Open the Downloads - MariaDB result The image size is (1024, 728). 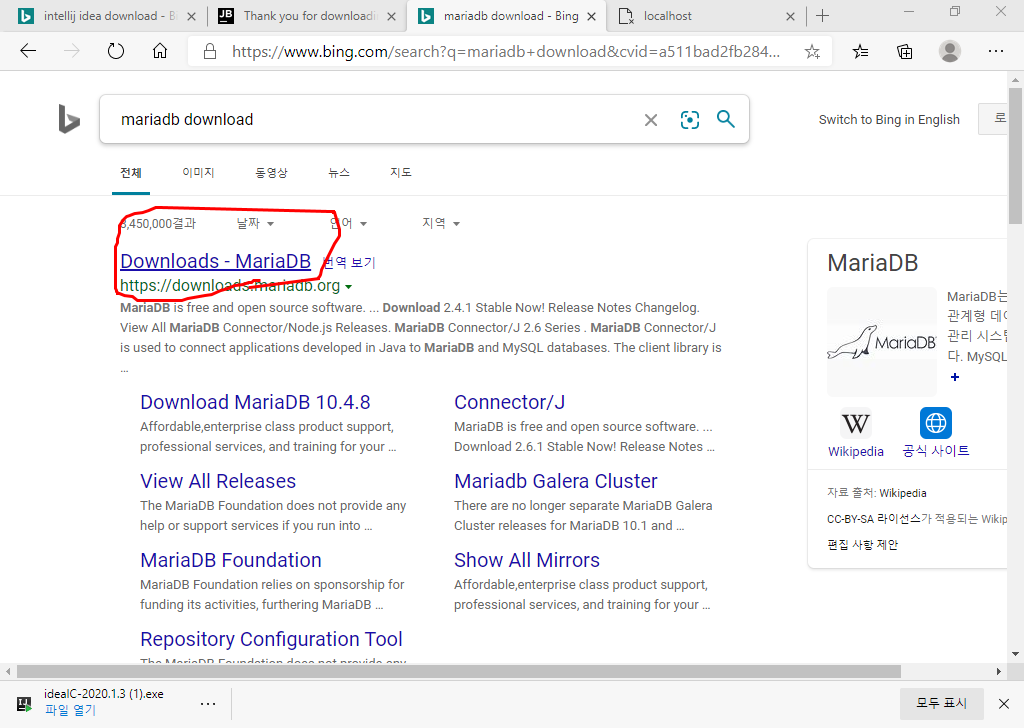(216, 261)
